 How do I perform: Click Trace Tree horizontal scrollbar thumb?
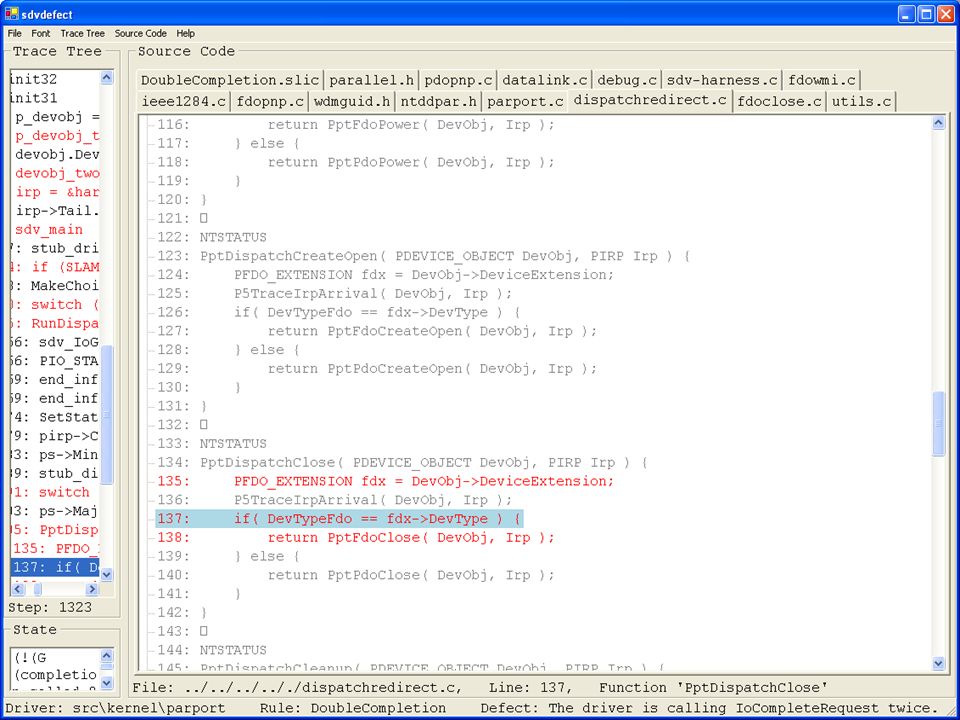pos(37,589)
